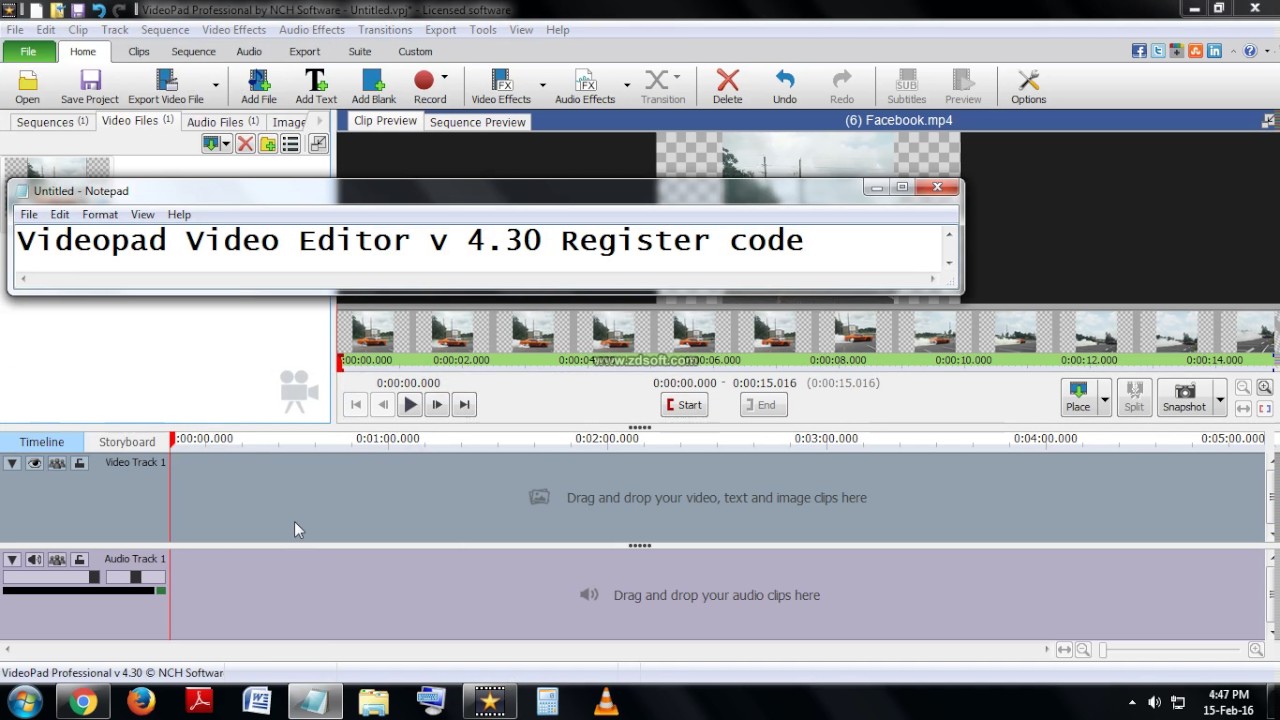The image size is (1280, 720).
Task: Step to next frame in preview
Action: (437, 405)
